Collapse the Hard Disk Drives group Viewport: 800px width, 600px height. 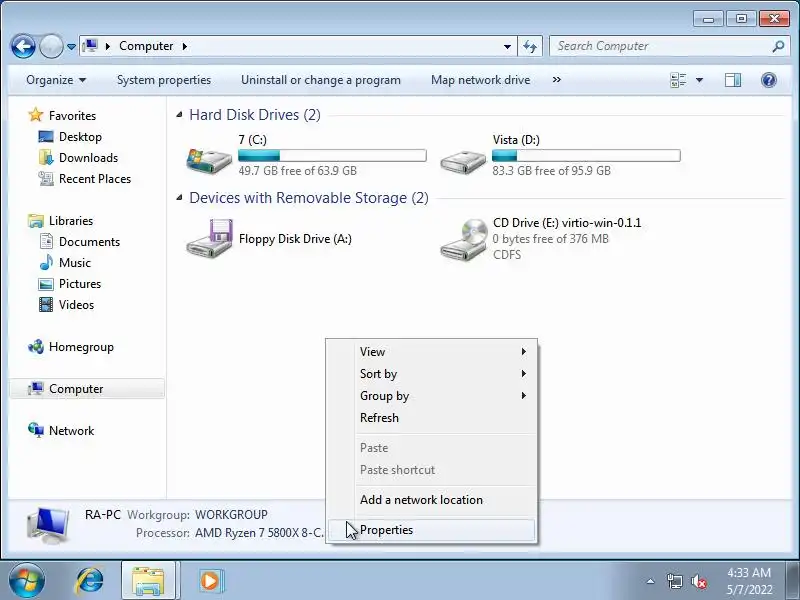pyautogui.click(x=179, y=115)
